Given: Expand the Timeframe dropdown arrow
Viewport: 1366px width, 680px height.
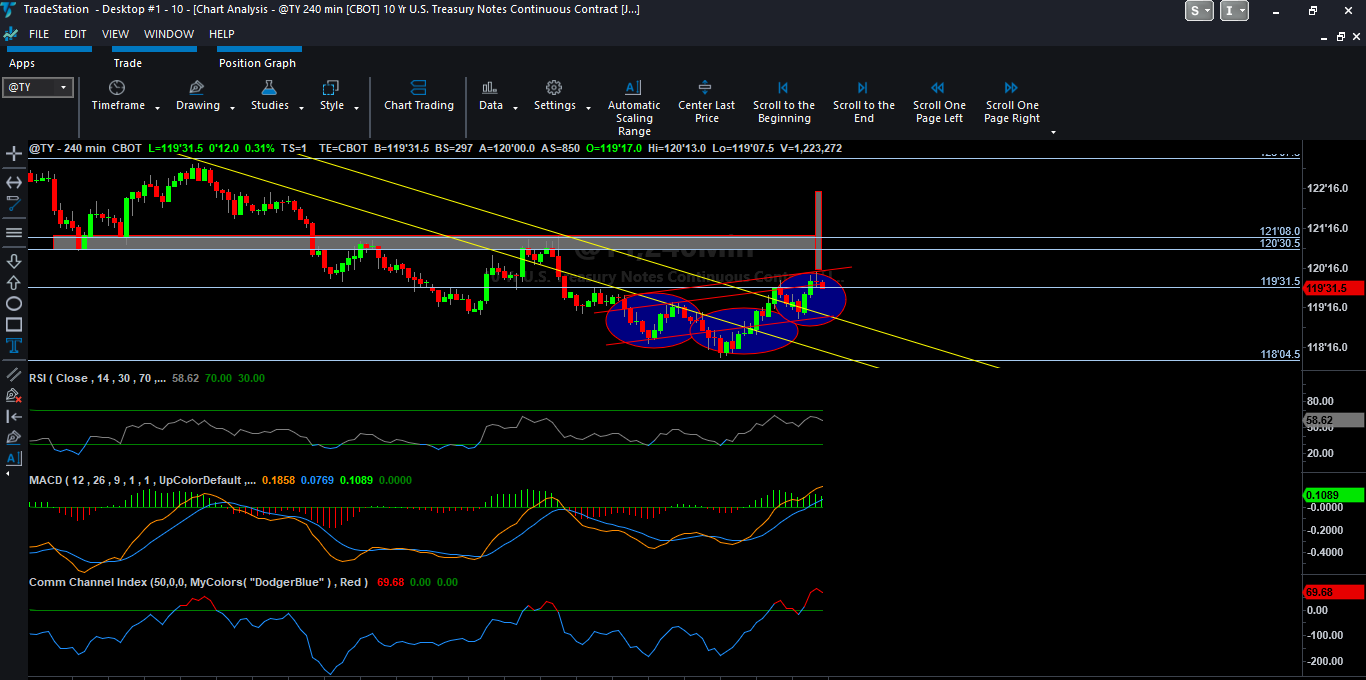Looking at the screenshot, I should click(155, 108).
